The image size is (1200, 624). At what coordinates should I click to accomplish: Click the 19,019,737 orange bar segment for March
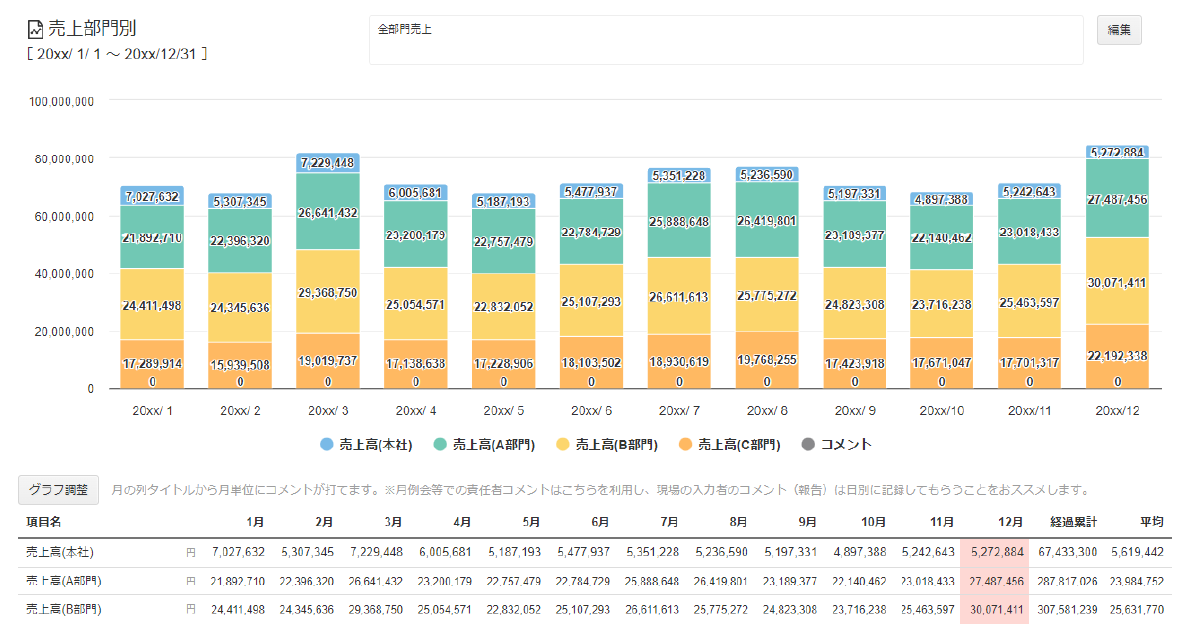328,361
